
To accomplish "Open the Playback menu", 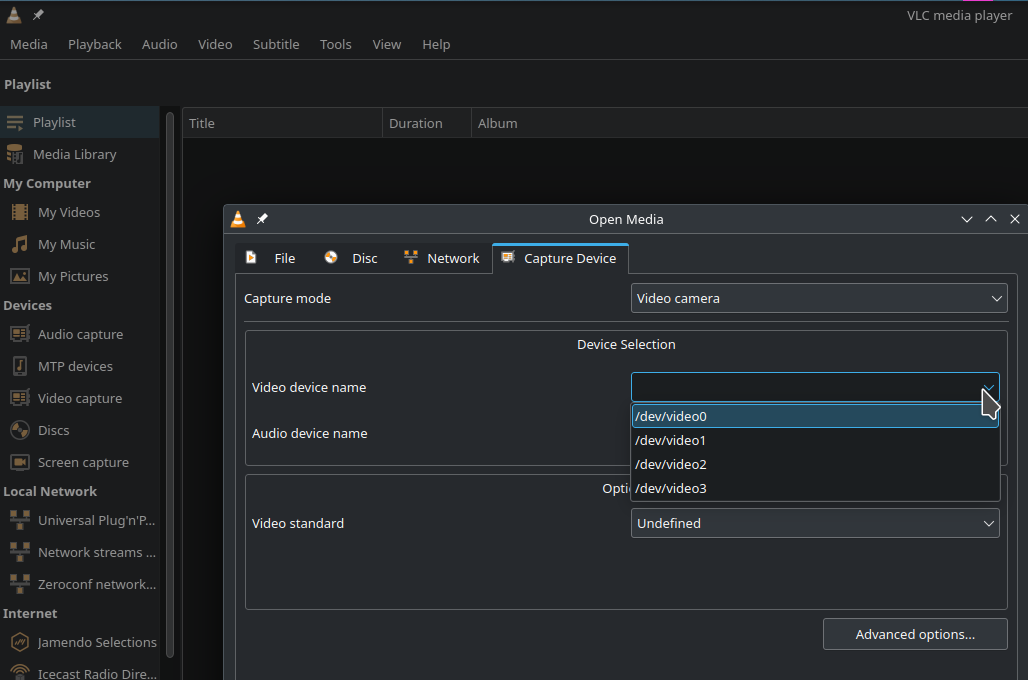I will tap(95, 45).
